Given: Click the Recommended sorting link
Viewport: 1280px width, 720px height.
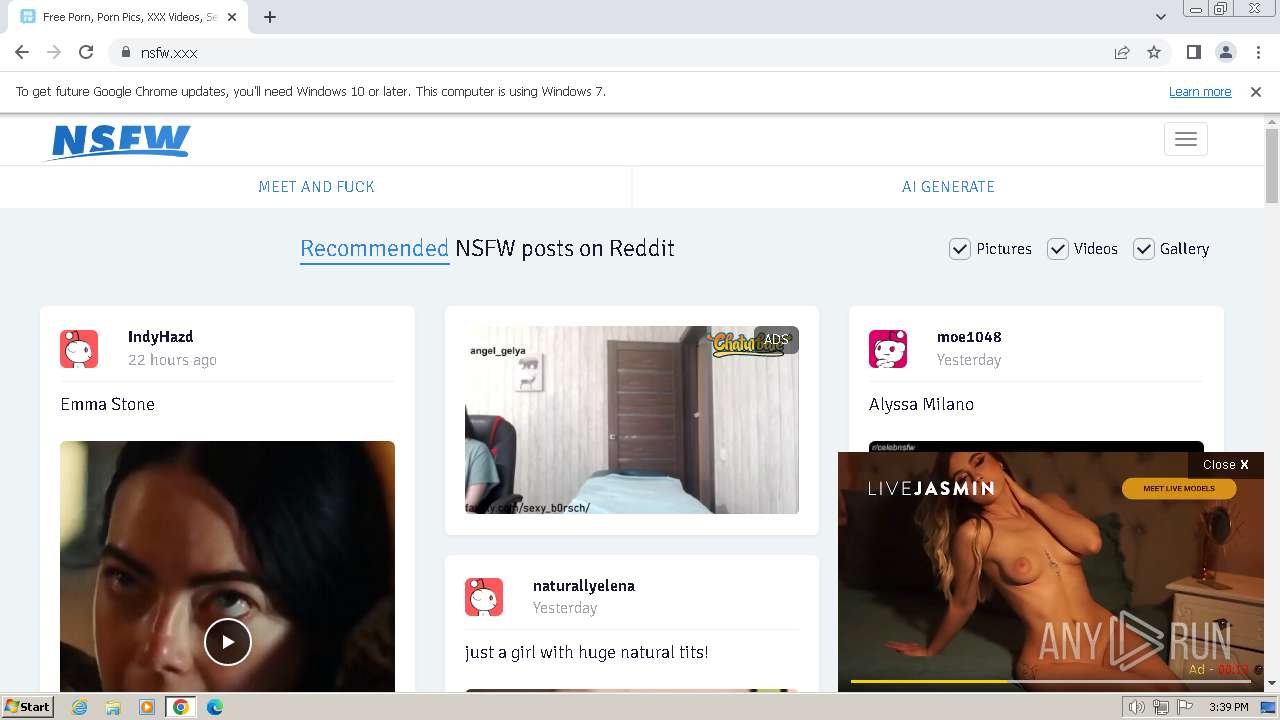Looking at the screenshot, I should click(x=374, y=249).
